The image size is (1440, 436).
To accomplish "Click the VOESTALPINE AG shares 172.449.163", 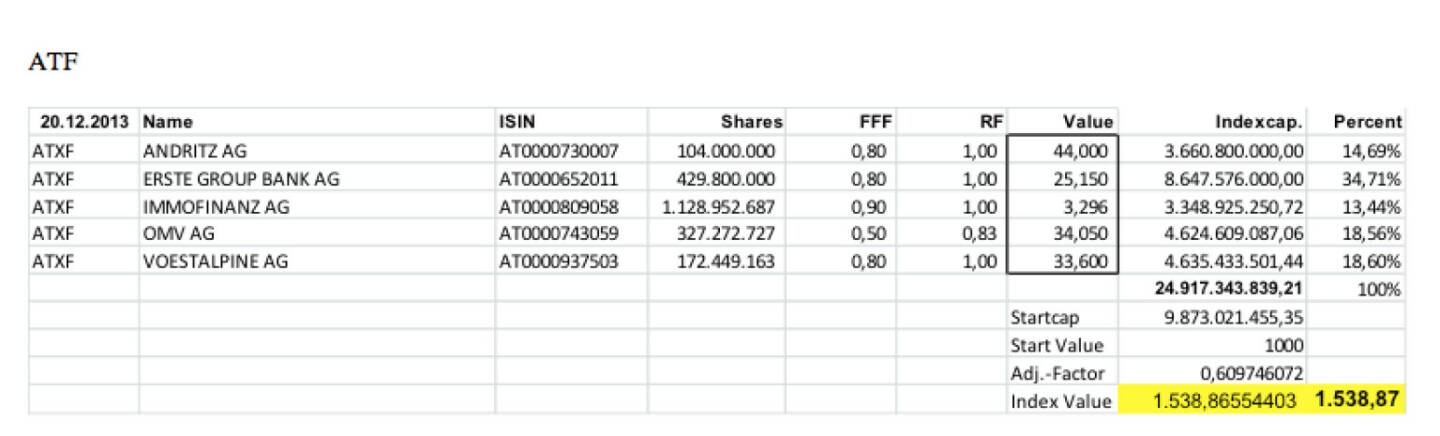I will (716, 262).
